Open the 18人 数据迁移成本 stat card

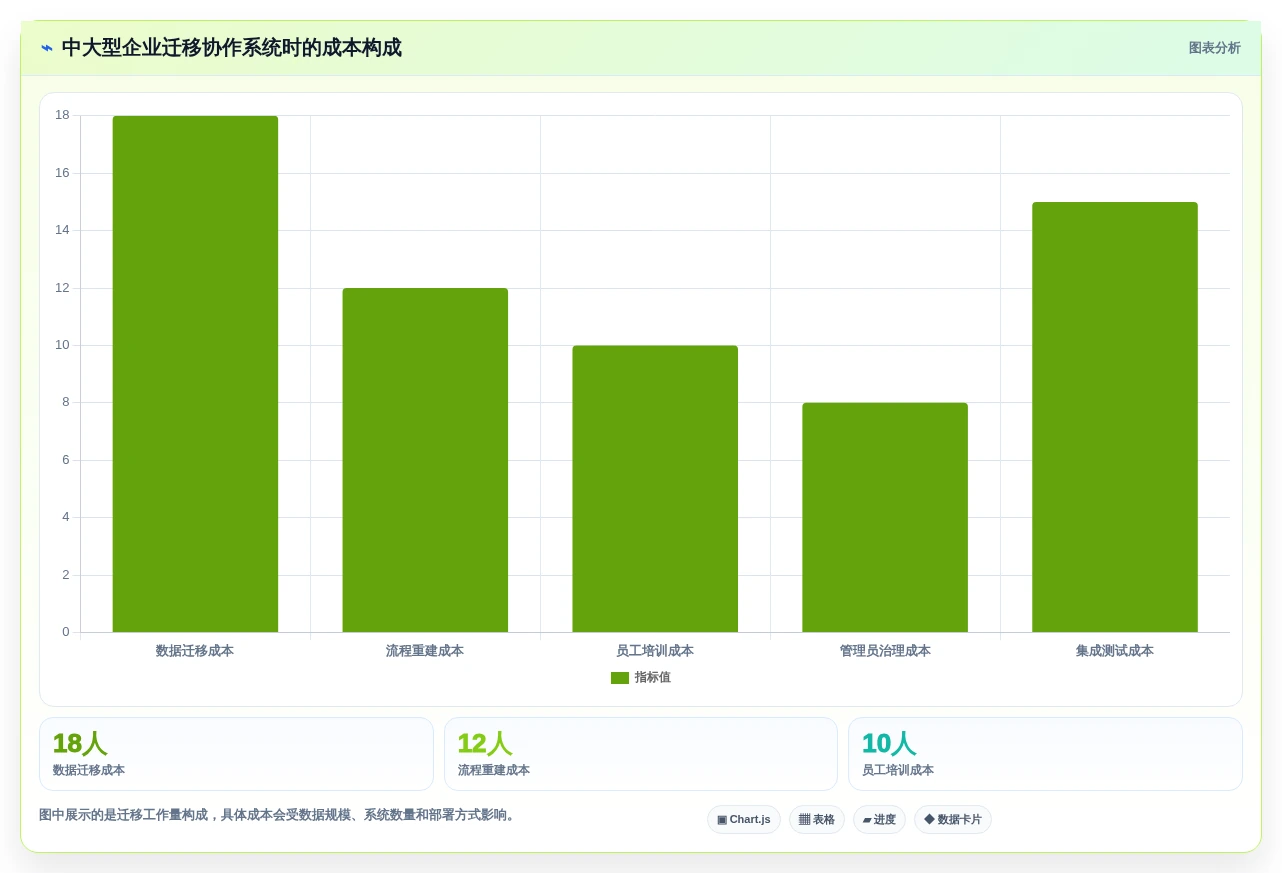236,754
